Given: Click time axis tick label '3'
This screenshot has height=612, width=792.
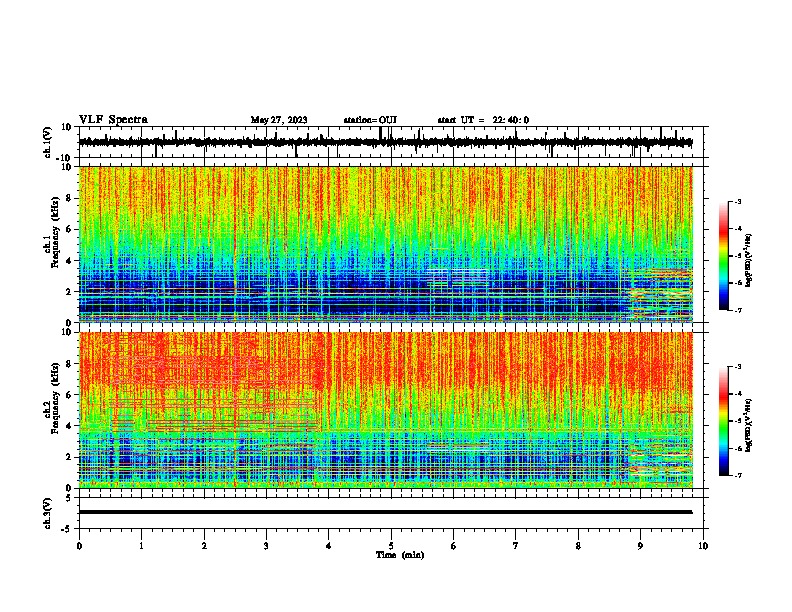Looking at the screenshot, I should point(266,546).
